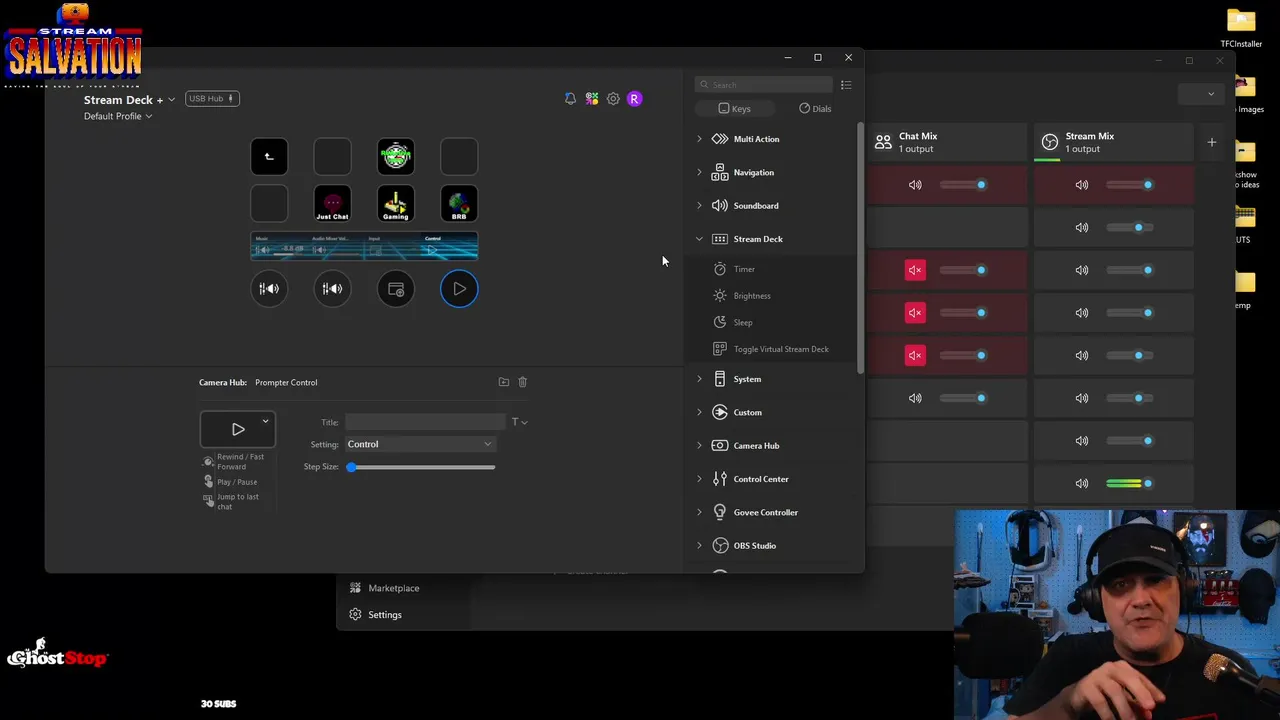The height and width of the screenshot is (720, 1280).
Task: Click the actions list scrollbar
Action: [x=859, y=250]
